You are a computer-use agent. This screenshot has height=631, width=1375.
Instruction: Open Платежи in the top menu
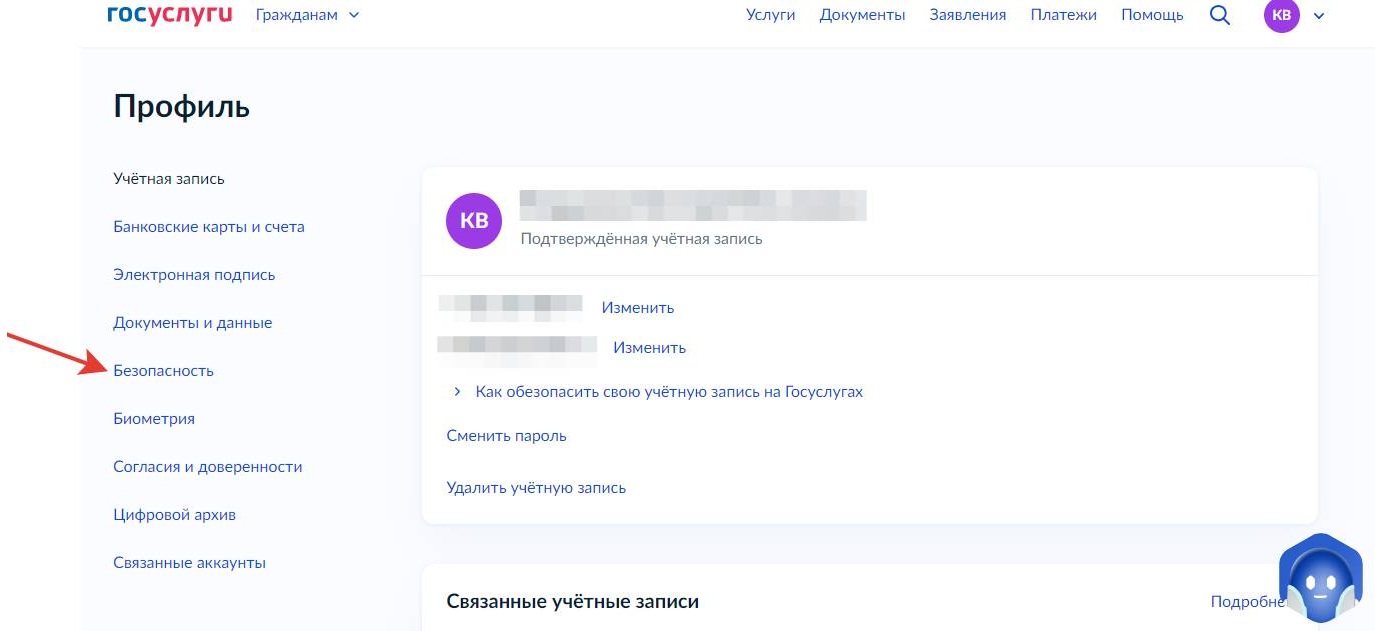coord(1064,15)
